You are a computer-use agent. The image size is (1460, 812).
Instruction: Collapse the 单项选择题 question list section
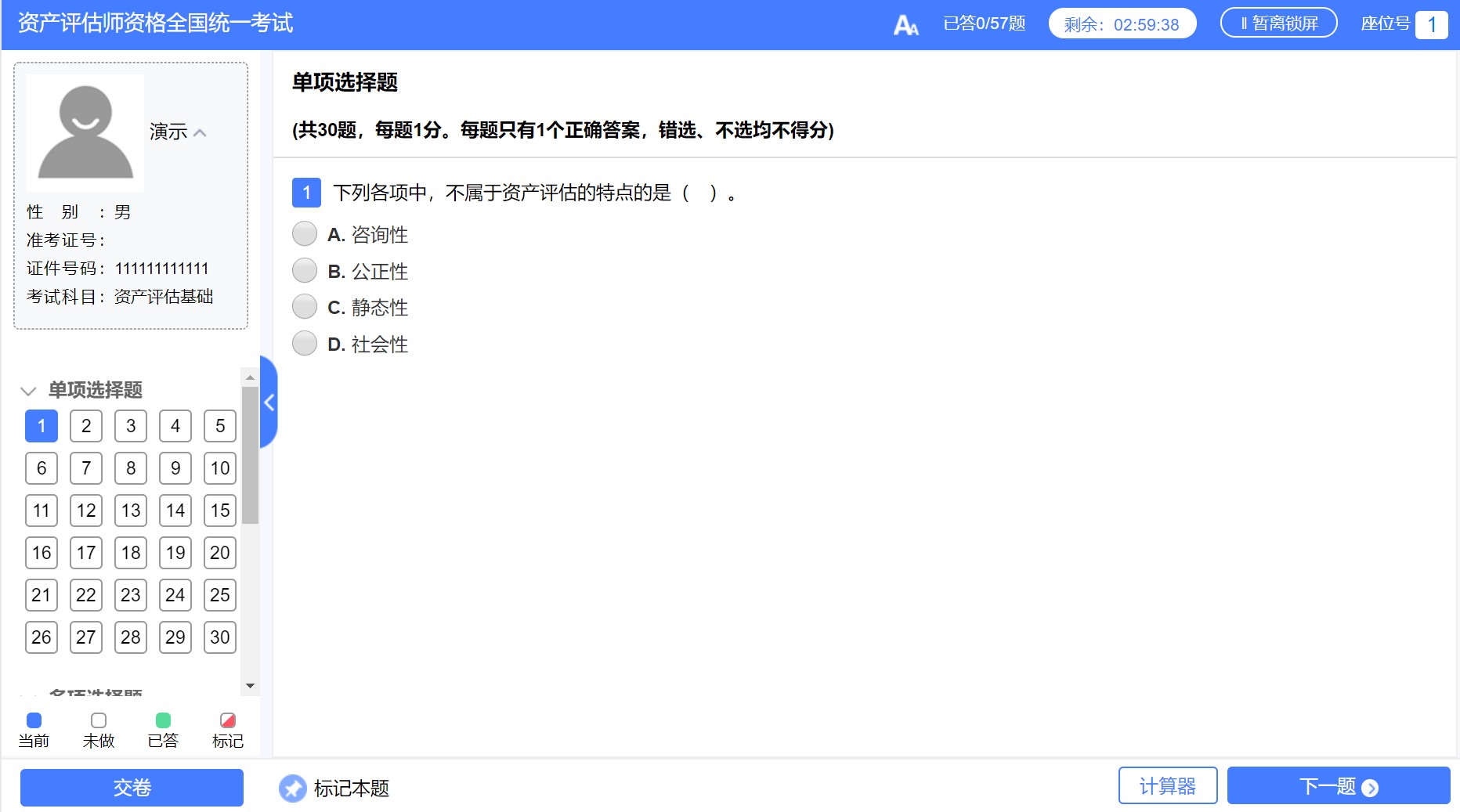[28, 391]
